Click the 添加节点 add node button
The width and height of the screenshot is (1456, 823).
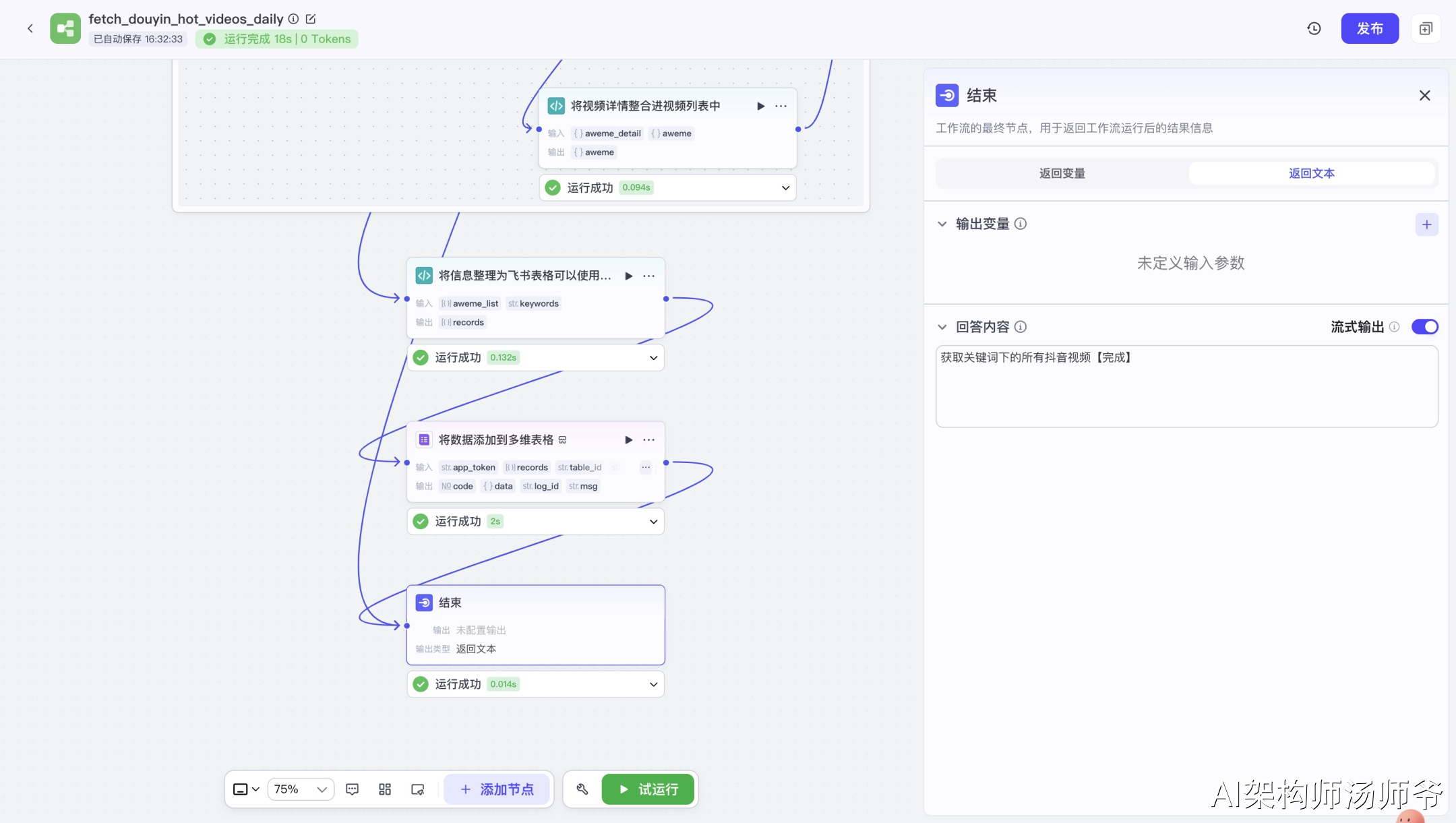click(x=497, y=789)
